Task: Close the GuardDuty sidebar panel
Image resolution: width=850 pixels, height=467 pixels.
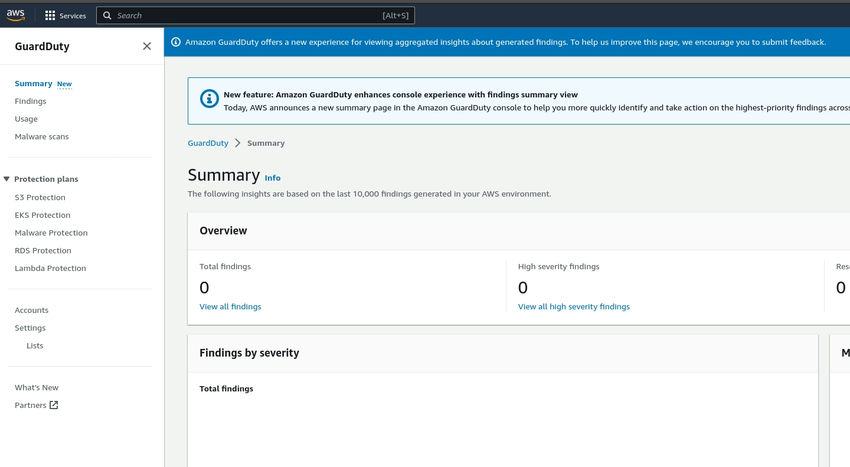Action: (x=147, y=46)
